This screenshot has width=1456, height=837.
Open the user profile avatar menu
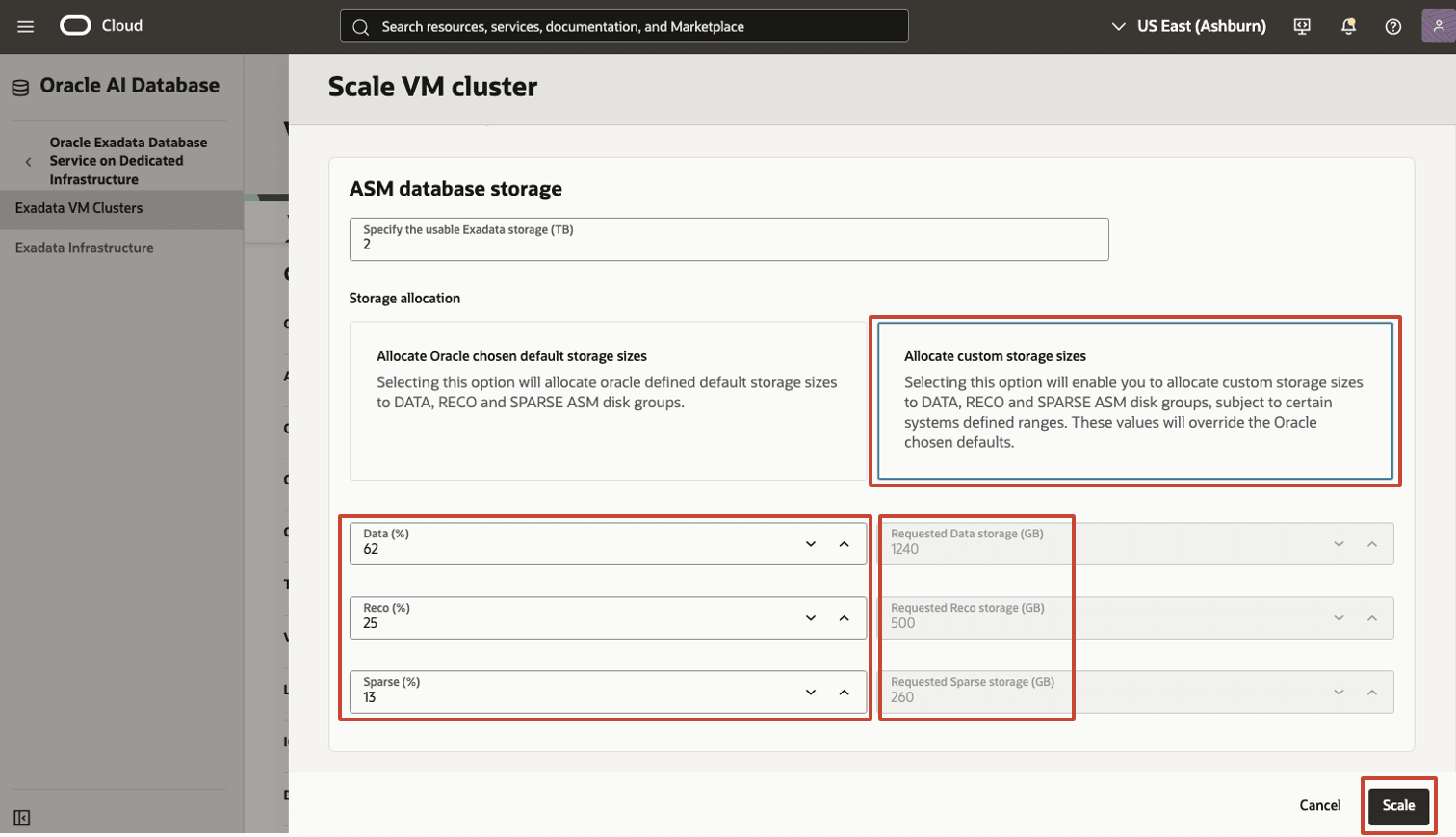(x=1438, y=26)
